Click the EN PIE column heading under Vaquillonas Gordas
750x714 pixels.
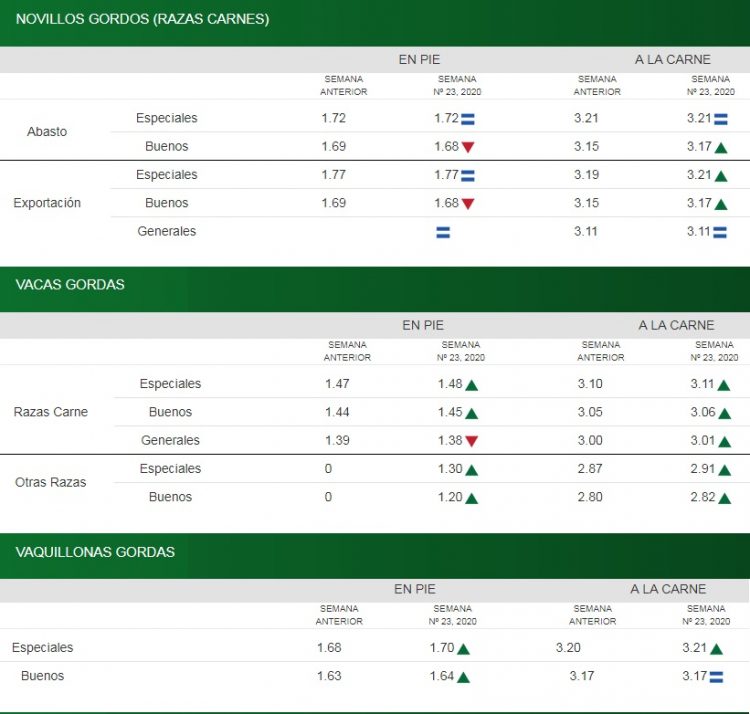pyautogui.click(x=414, y=589)
